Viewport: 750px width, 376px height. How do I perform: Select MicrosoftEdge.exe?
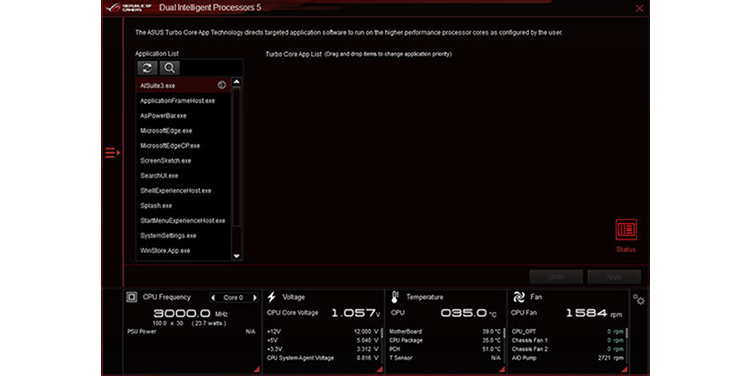click(x=184, y=131)
